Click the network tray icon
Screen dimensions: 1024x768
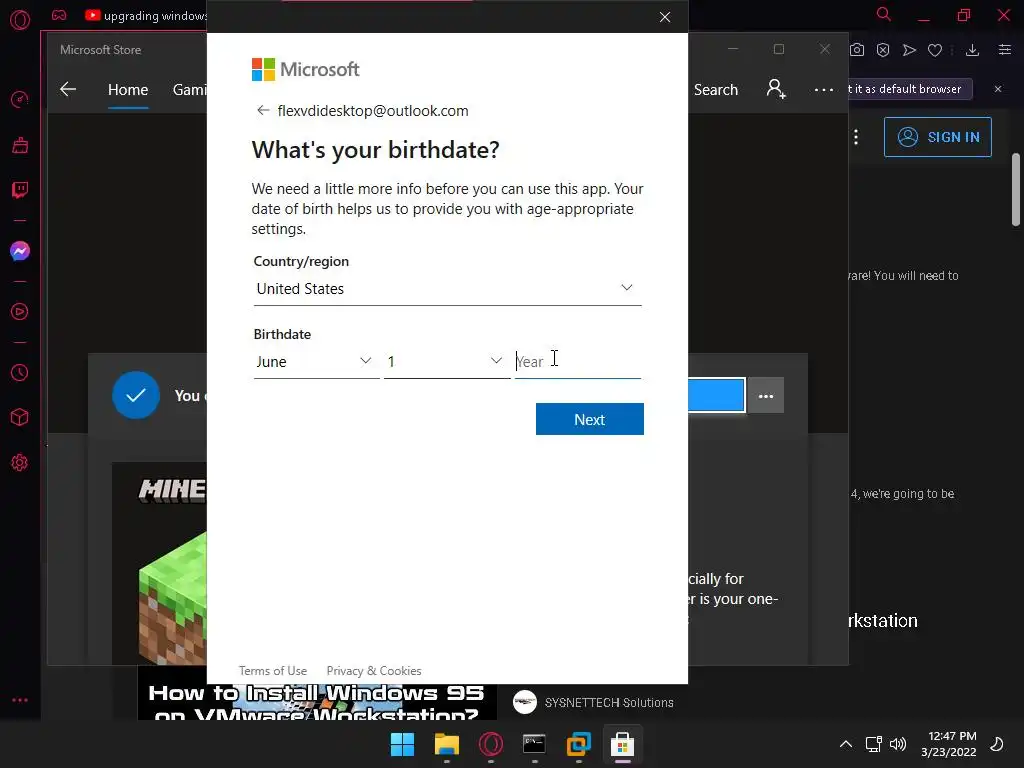(873, 744)
